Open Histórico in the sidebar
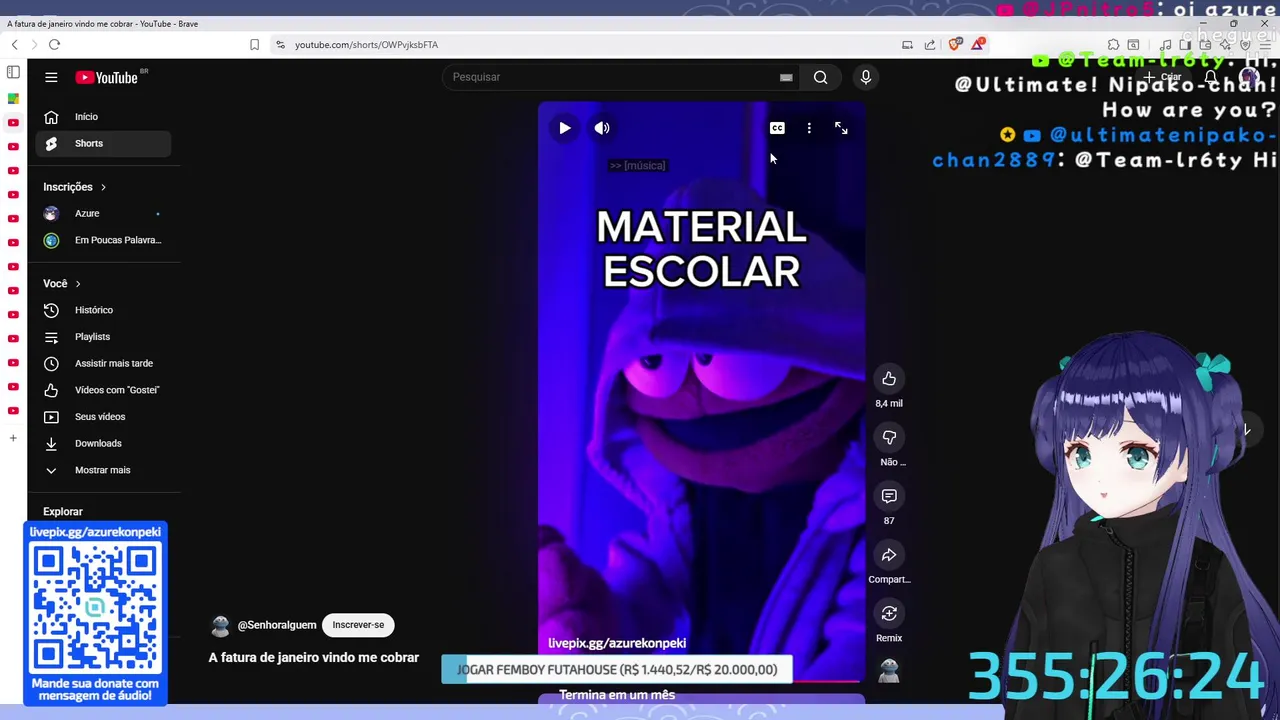The height and width of the screenshot is (720, 1280). pyautogui.click(x=103, y=310)
